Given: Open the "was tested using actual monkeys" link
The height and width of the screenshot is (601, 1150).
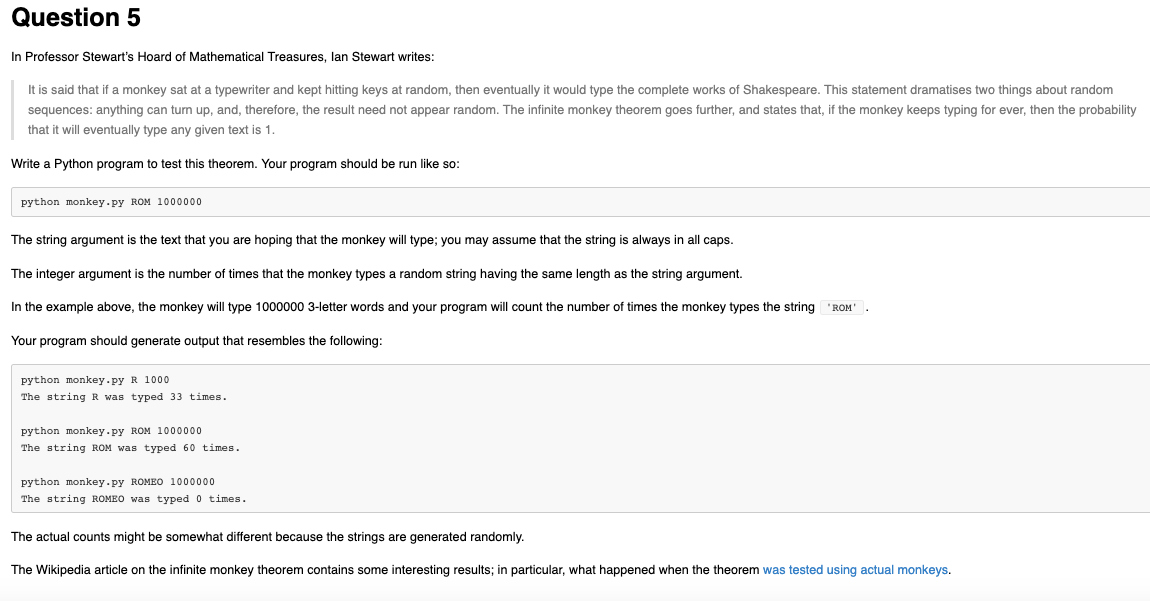Looking at the screenshot, I should (855, 570).
